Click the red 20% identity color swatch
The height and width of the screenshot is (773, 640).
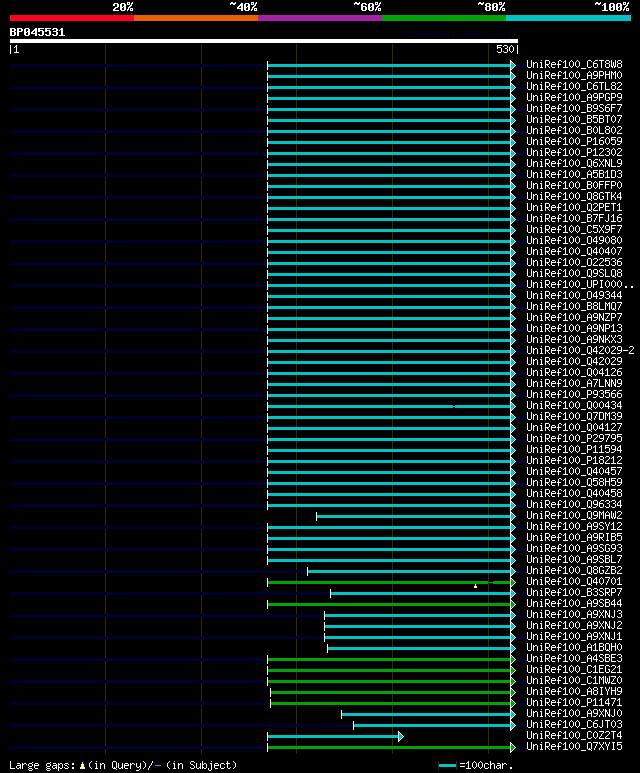(72, 18)
